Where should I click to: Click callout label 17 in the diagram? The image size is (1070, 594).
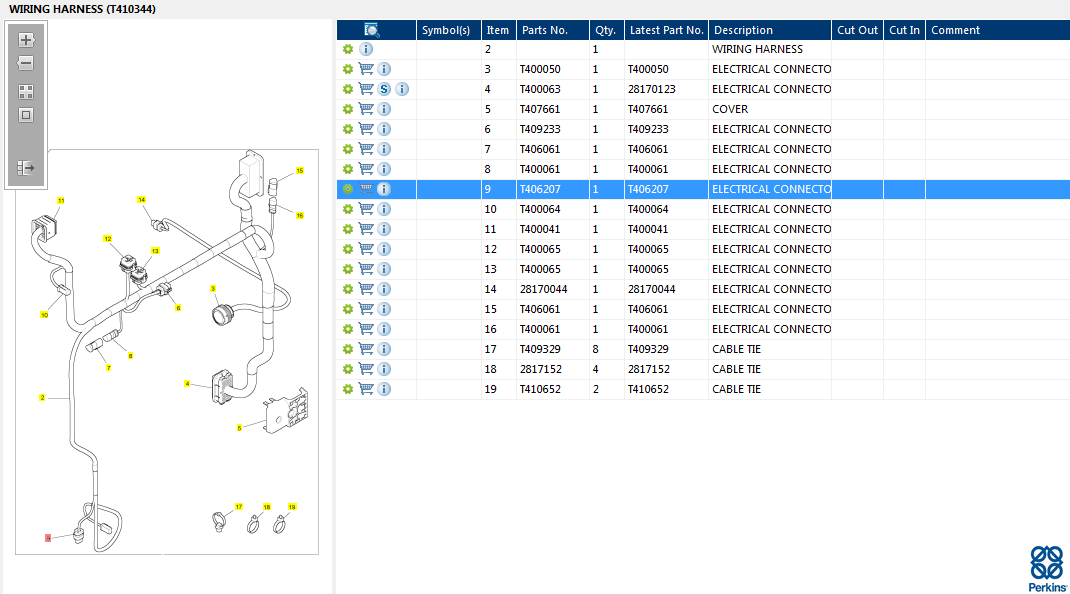[x=239, y=507]
